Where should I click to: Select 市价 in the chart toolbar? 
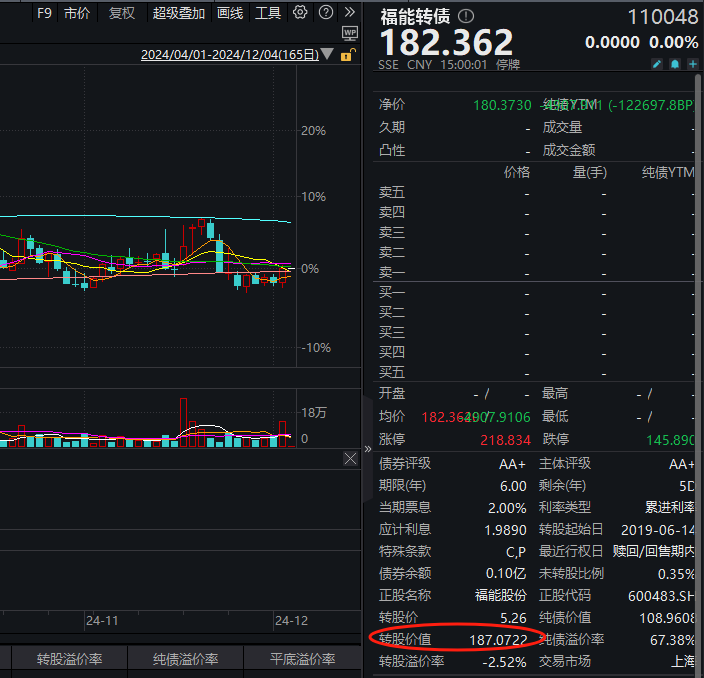pyautogui.click(x=76, y=13)
